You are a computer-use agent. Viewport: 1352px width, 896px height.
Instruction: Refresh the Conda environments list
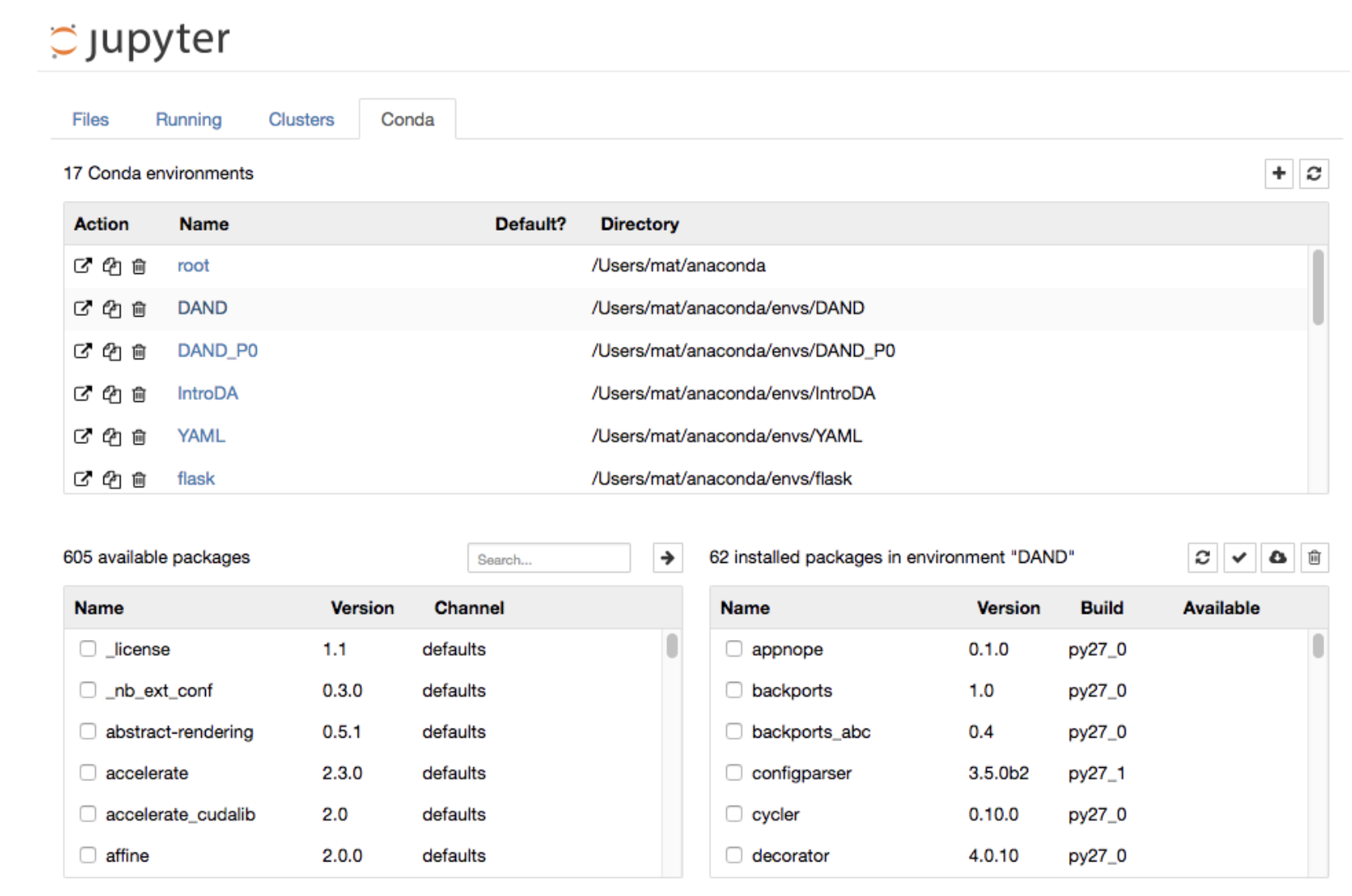pos(1313,173)
